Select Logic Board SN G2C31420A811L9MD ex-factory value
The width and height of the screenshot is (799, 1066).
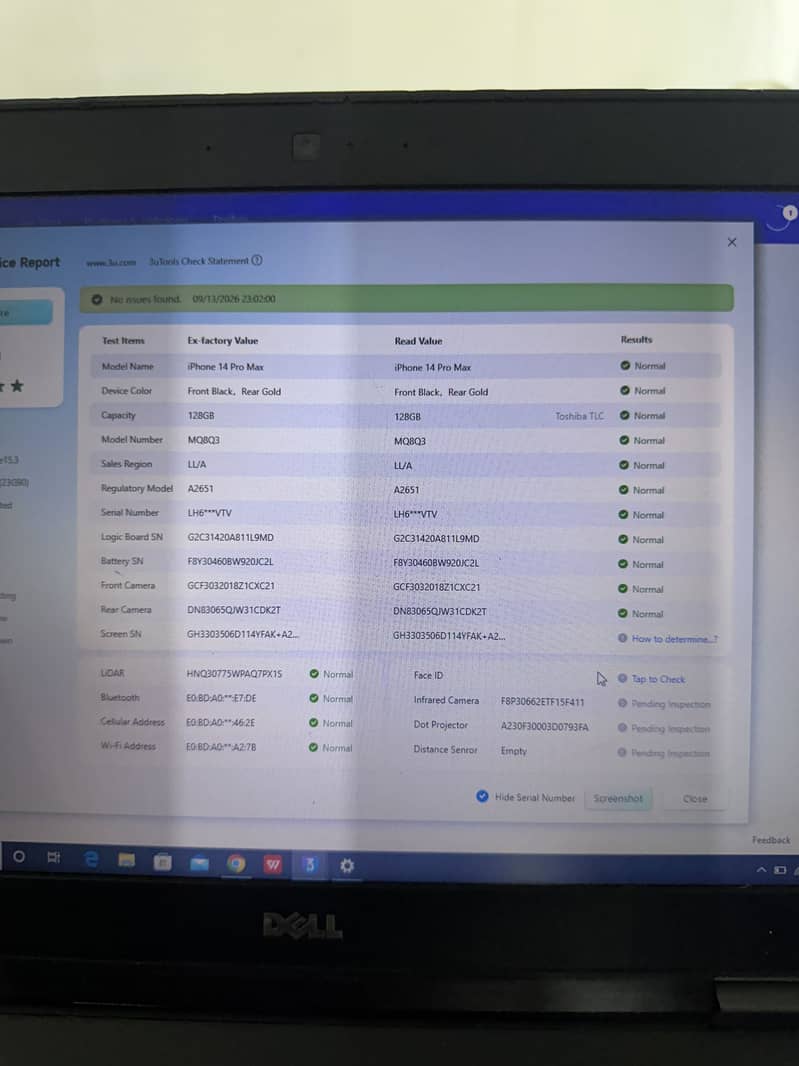[x=231, y=537]
